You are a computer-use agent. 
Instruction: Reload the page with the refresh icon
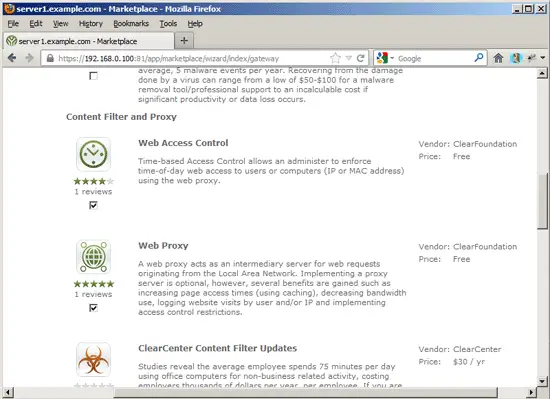click(361, 58)
